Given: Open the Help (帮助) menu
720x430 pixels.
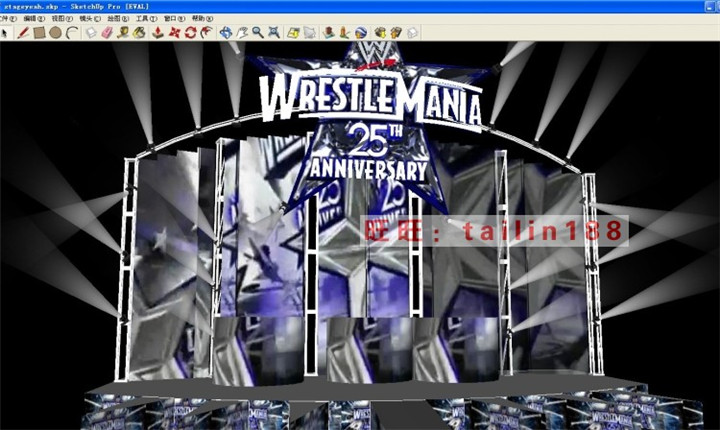Looking at the screenshot, I should coord(202,18).
